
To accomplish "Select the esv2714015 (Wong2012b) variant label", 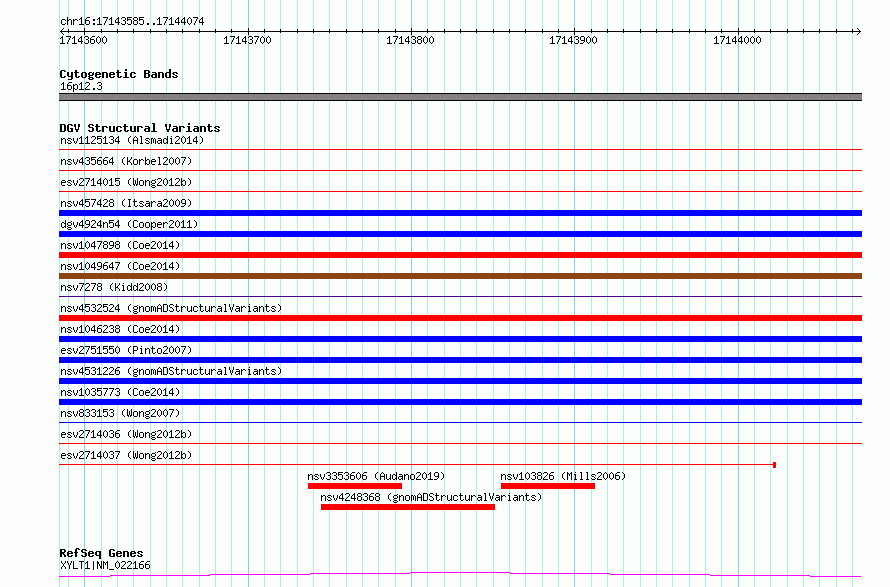I will pyautogui.click(x=126, y=182).
